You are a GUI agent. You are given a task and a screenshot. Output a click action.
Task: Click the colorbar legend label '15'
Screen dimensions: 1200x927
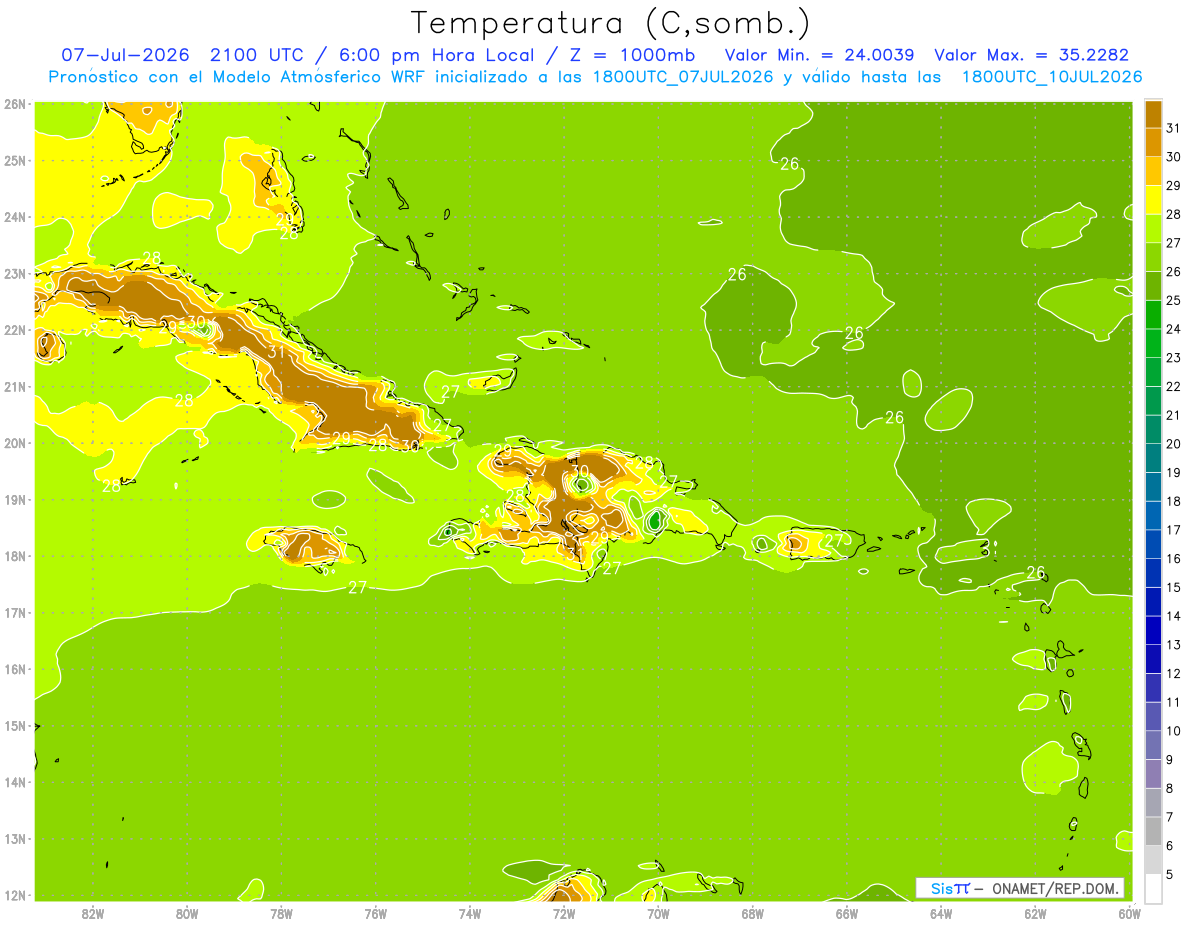[x=1173, y=587]
